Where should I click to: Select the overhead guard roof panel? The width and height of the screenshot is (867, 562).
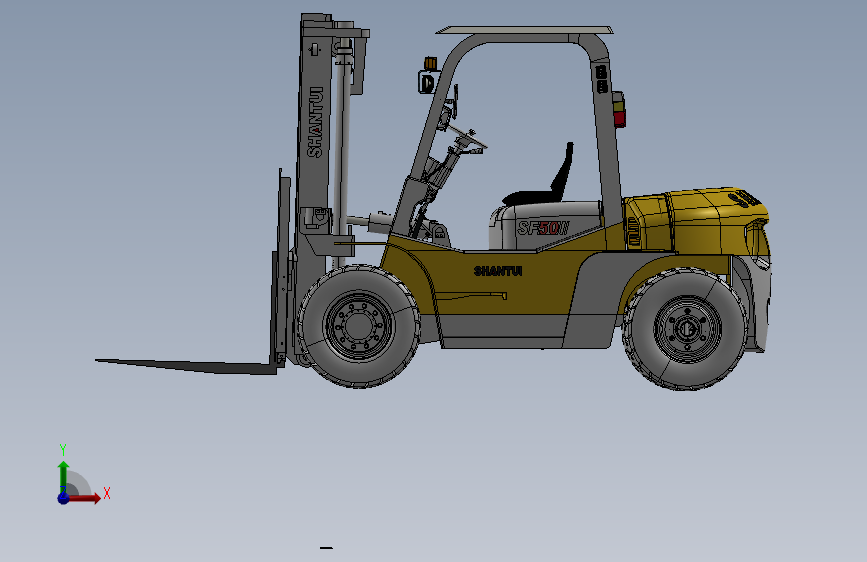pyautogui.click(x=524, y=30)
